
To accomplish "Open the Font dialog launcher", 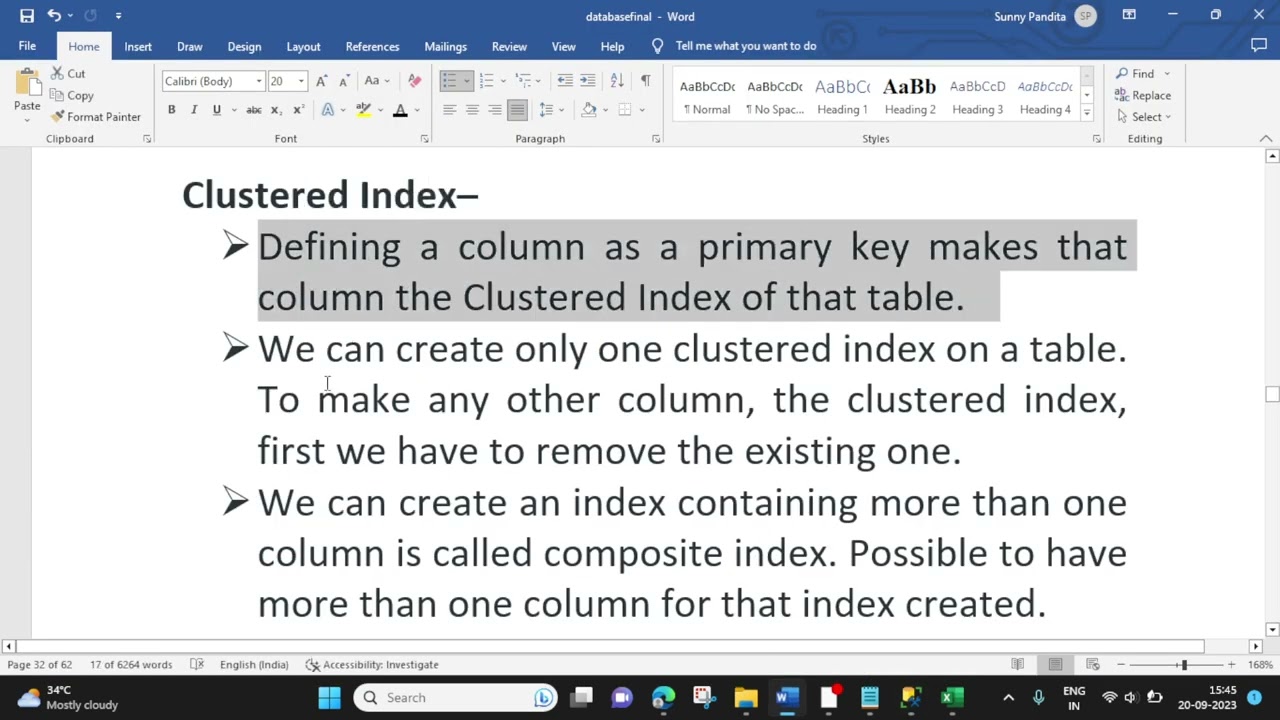I will (424, 139).
